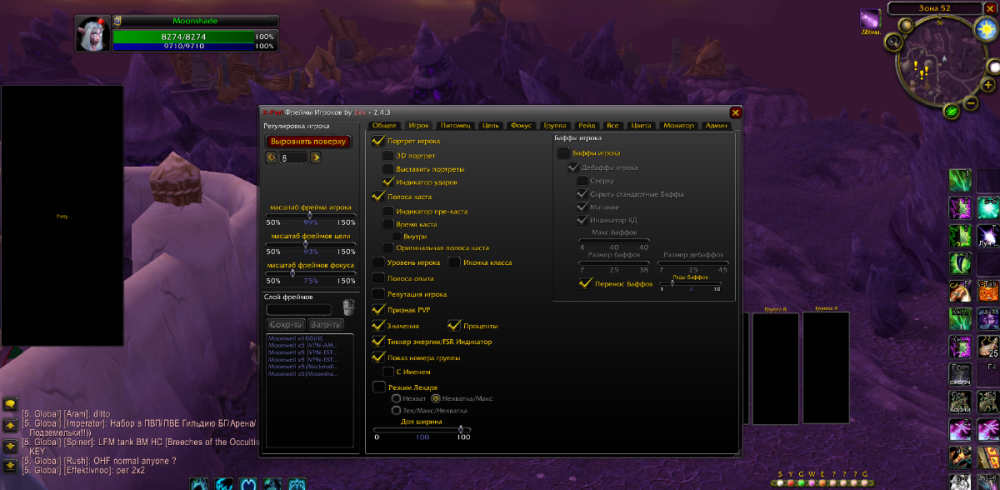Check Полоса опыта option
Image resolution: width=1000 pixels, height=490 pixels.
pyautogui.click(x=378, y=278)
